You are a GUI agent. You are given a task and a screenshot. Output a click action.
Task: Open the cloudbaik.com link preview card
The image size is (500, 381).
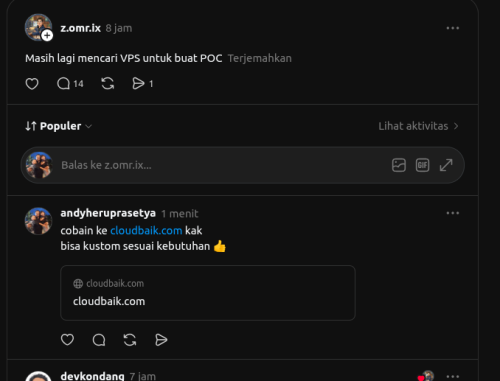tap(208, 293)
